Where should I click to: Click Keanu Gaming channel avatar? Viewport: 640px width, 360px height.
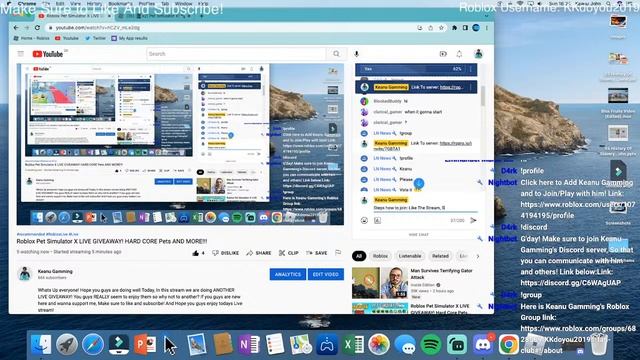click(x=24, y=274)
